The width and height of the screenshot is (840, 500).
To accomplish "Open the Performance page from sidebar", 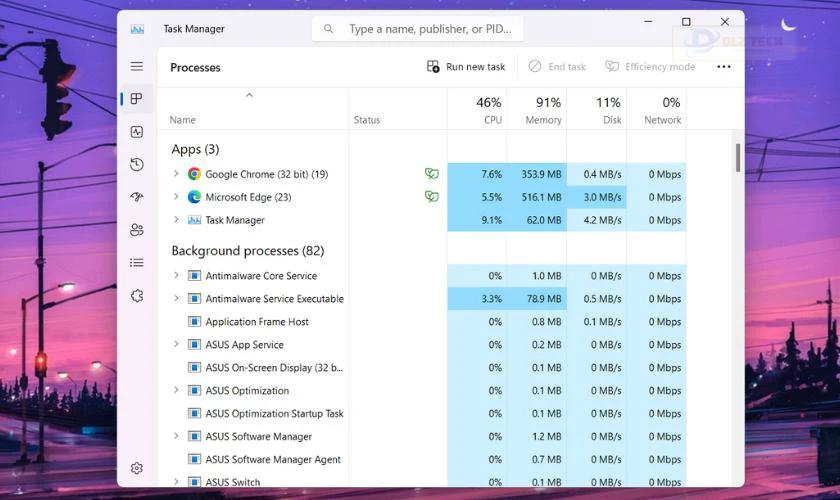I will pos(137,132).
